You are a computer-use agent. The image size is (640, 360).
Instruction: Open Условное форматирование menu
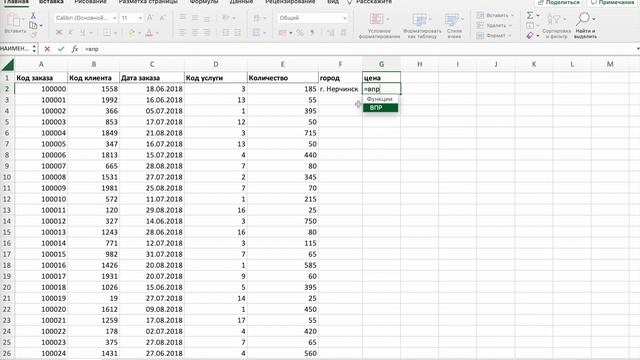(x=379, y=26)
